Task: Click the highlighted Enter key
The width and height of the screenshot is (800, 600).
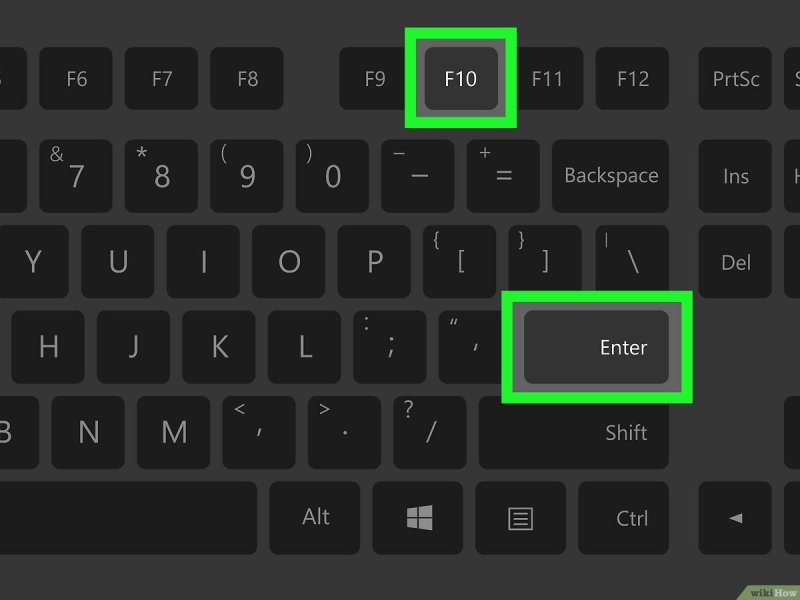Action: click(x=596, y=347)
